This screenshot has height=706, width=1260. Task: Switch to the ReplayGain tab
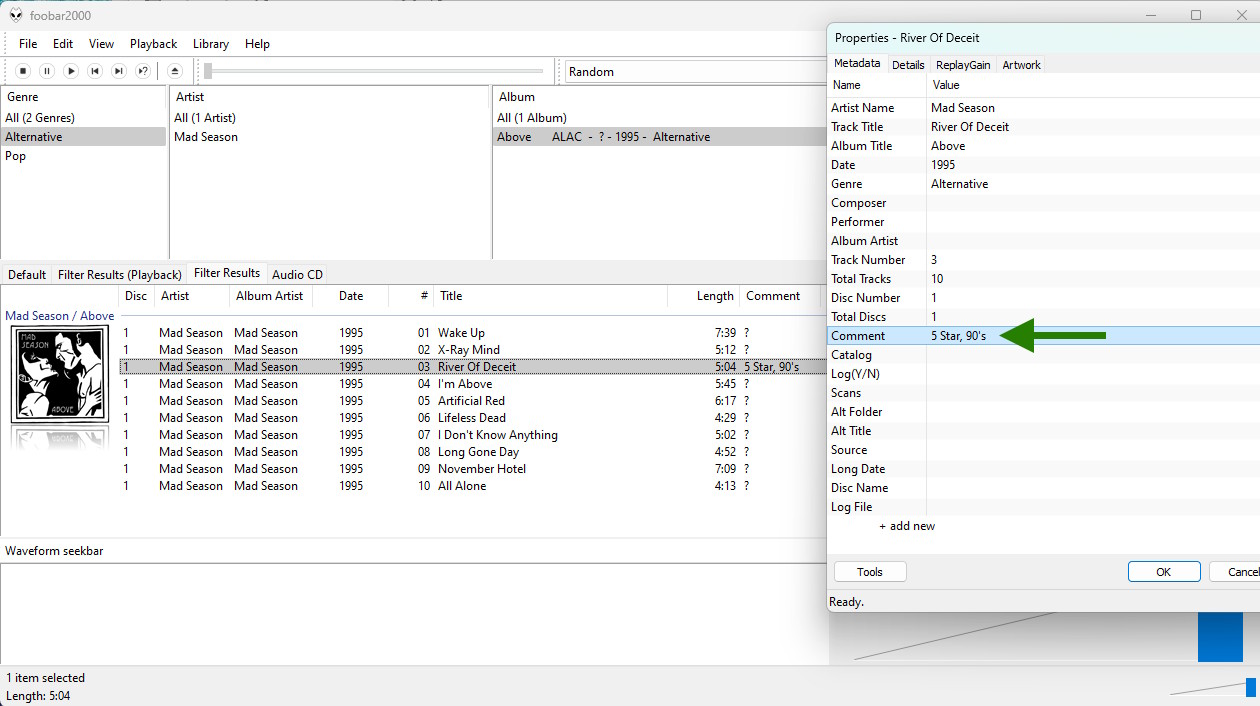[963, 65]
